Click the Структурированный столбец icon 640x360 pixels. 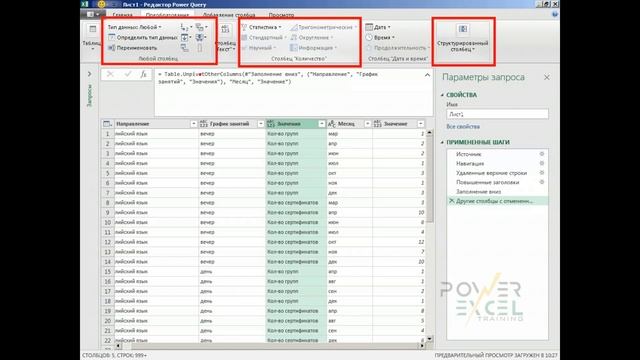pyautogui.click(x=462, y=29)
